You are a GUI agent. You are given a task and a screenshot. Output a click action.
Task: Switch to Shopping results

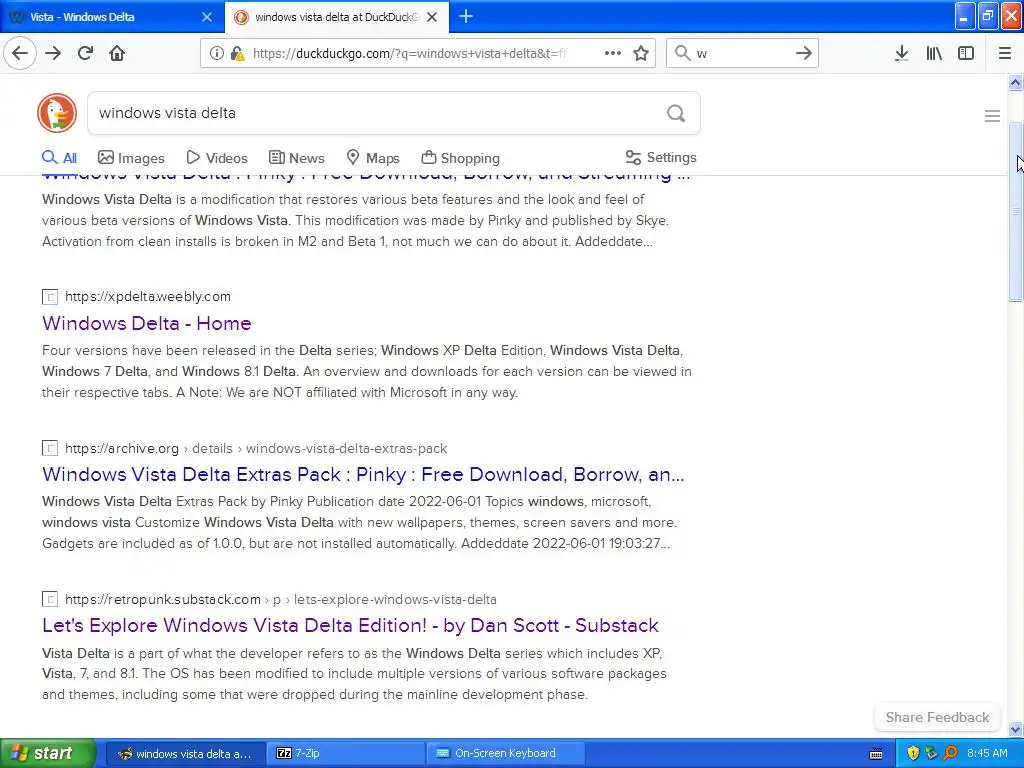460,157
